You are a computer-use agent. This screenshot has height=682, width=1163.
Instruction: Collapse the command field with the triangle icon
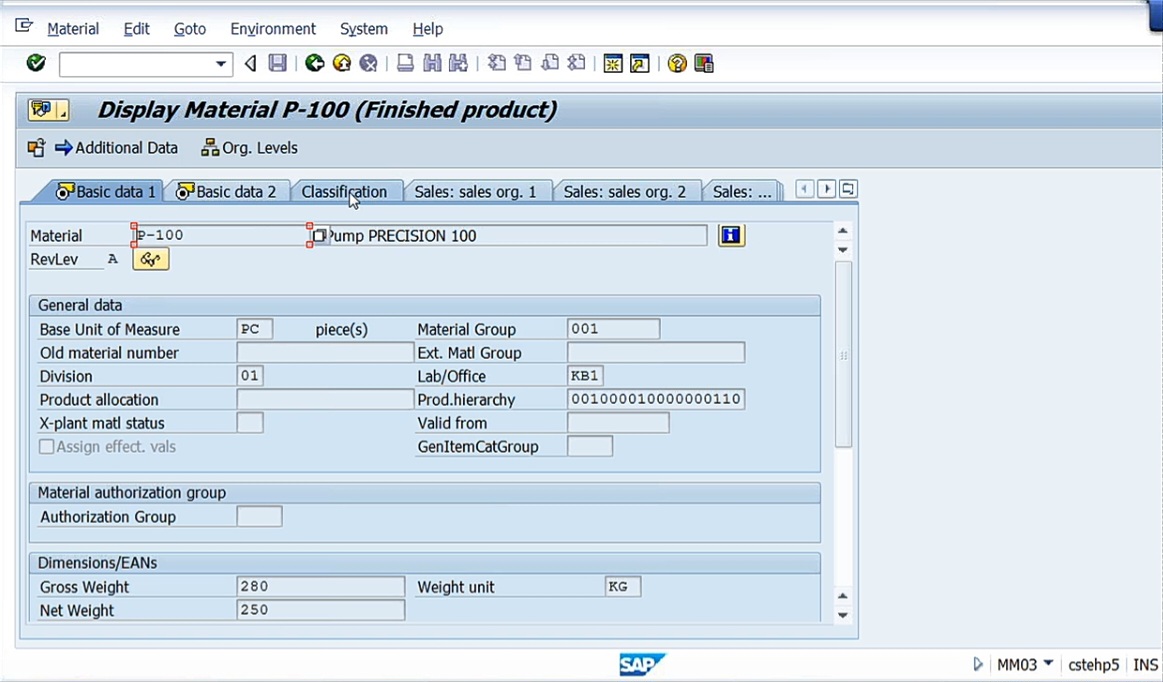click(x=251, y=64)
